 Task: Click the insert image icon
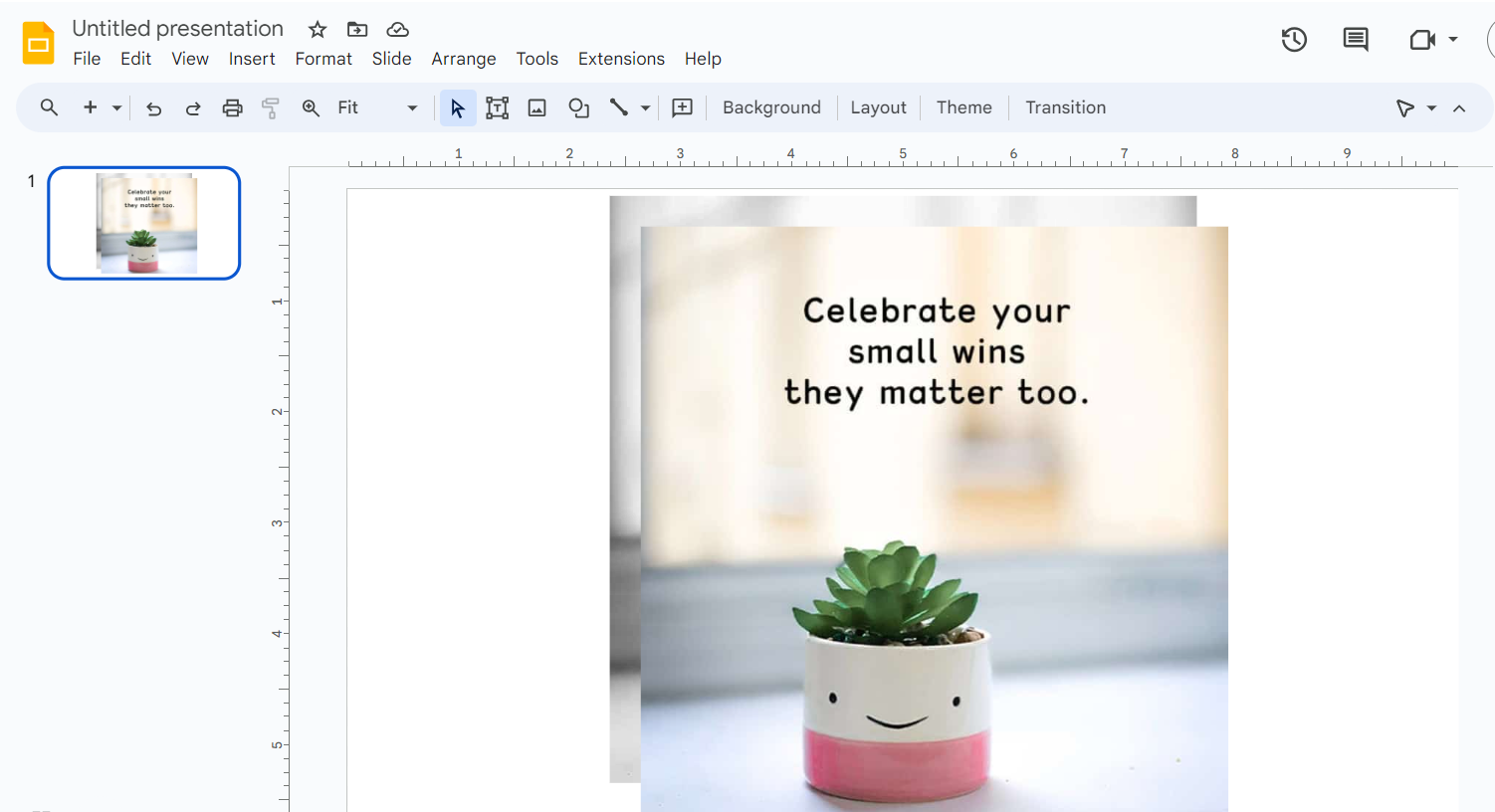point(537,107)
